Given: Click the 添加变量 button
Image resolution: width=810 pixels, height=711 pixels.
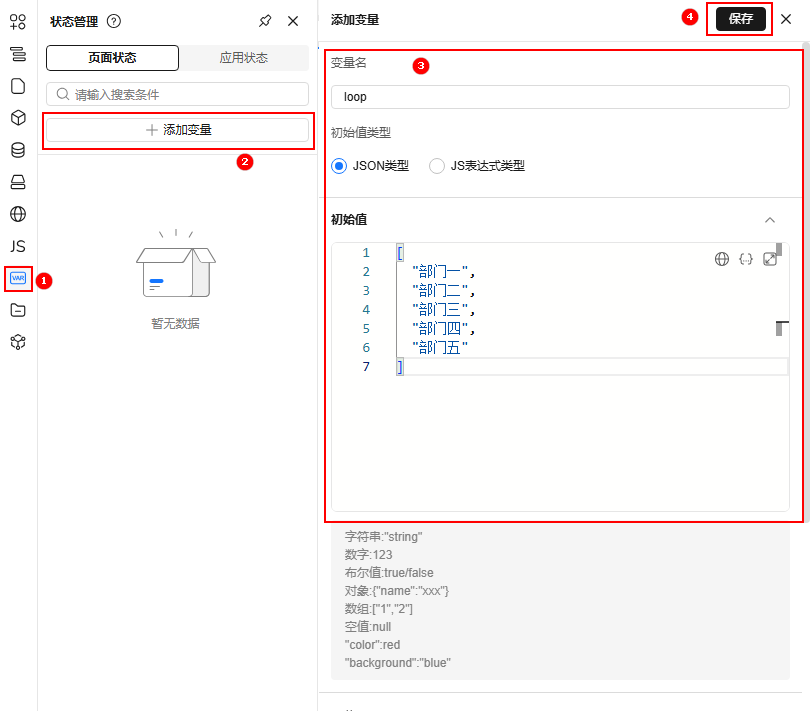Looking at the screenshot, I should (178, 130).
